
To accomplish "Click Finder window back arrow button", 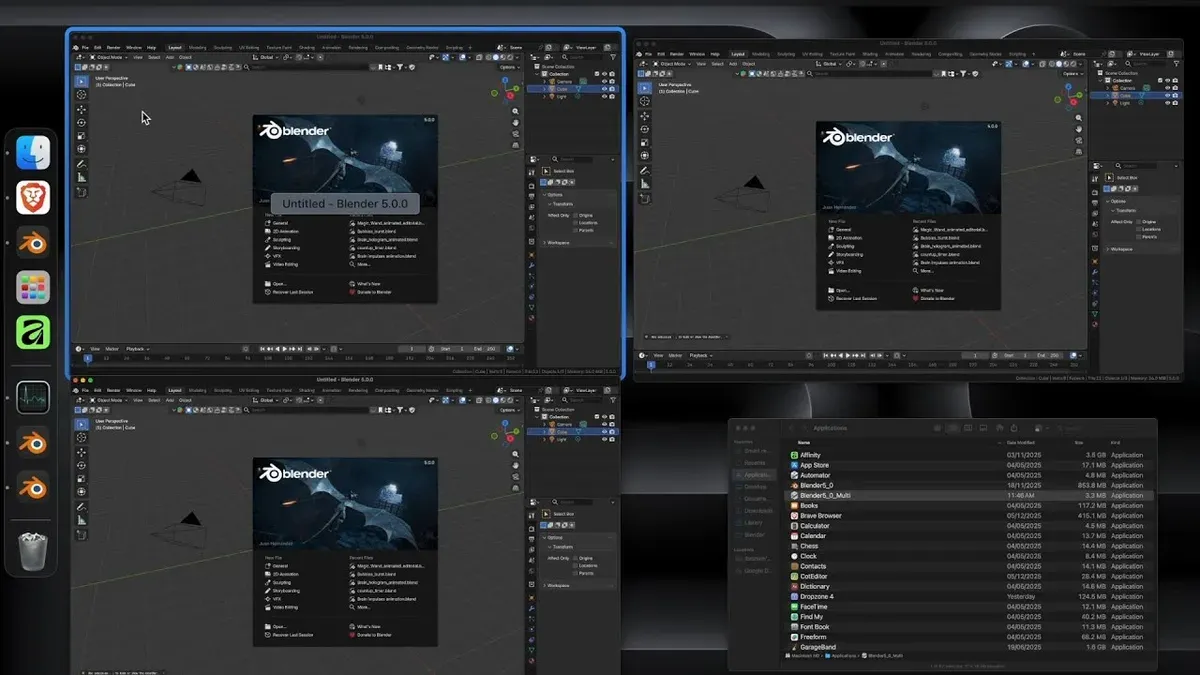I will [791, 428].
